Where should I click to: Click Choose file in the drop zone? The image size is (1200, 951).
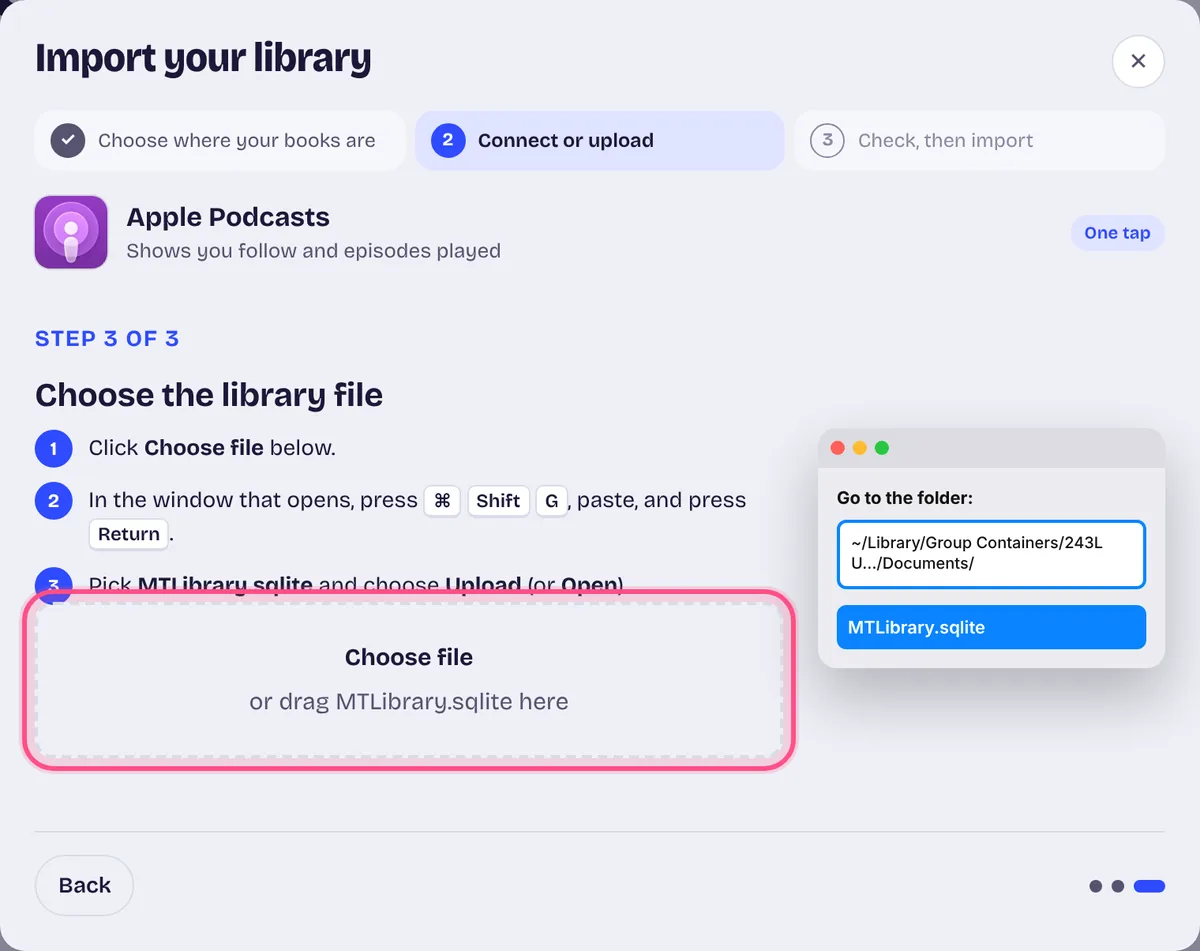point(409,657)
